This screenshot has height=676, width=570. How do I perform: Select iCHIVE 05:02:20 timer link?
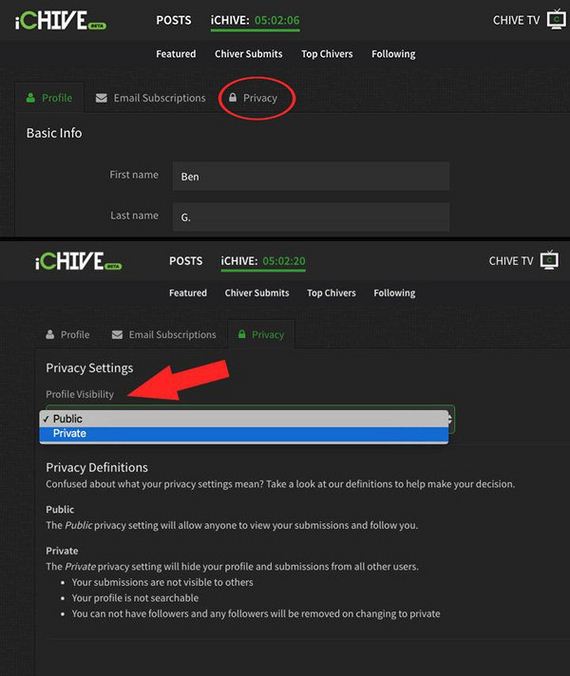coord(263,261)
